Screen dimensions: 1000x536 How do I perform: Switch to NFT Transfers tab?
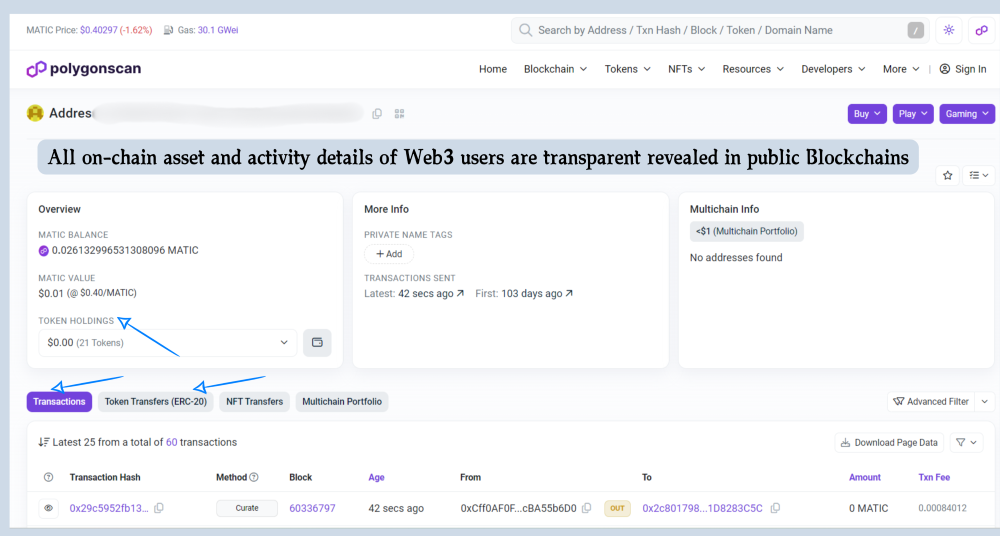click(x=254, y=401)
